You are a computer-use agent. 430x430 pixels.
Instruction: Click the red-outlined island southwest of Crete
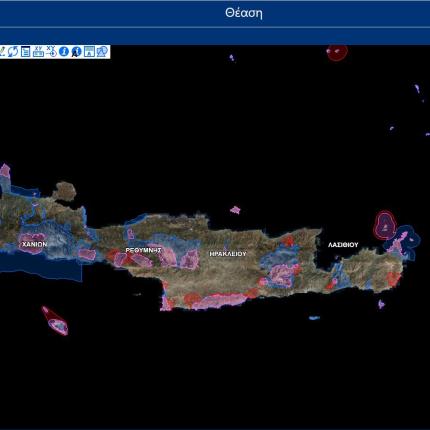pos(55,321)
